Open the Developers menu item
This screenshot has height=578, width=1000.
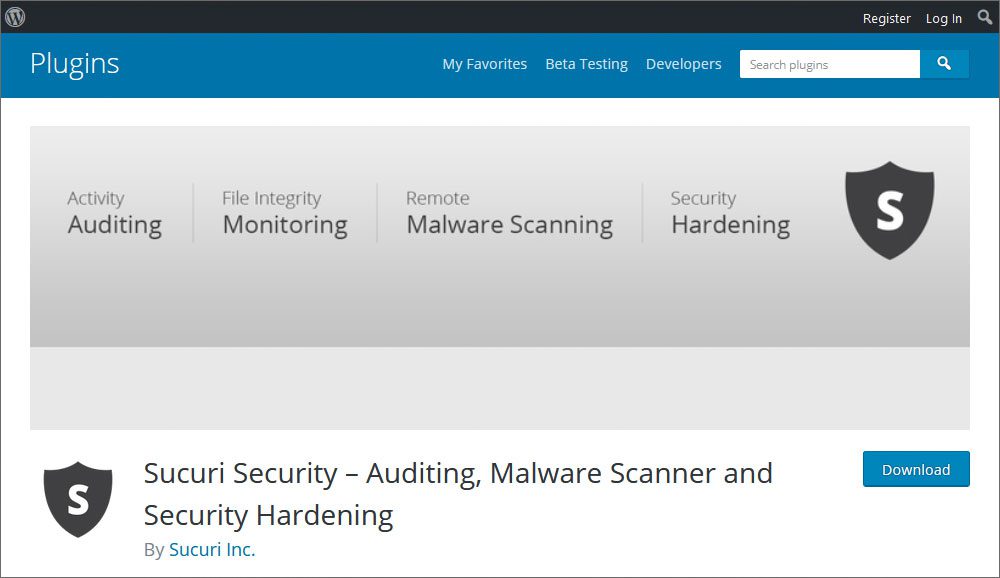[x=684, y=64]
